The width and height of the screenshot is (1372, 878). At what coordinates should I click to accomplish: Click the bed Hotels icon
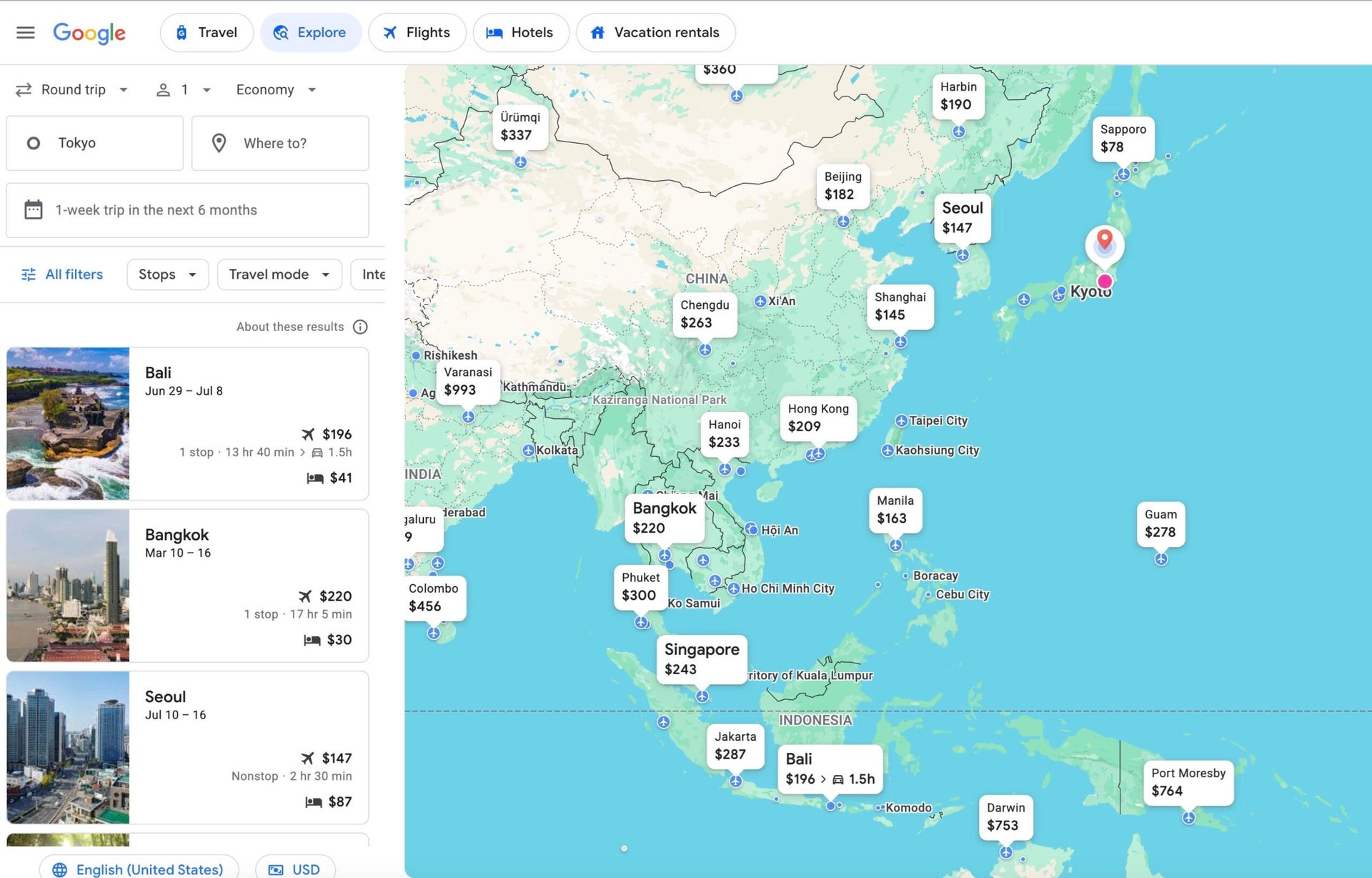pyautogui.click(x=494, y=32)
